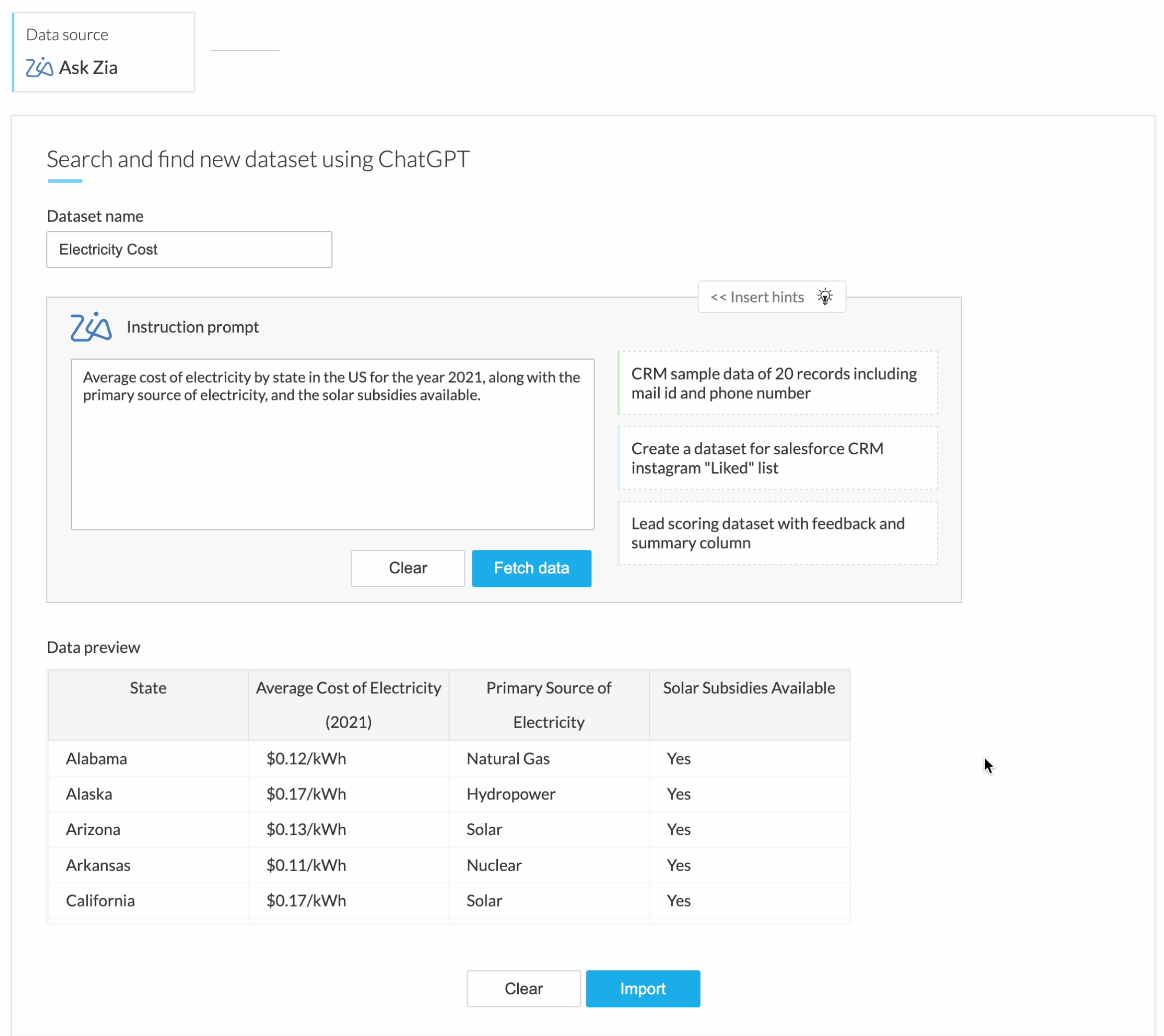The height and width of the screenshot is (1036, 1164).
Task: Click the Zia logo beside Ask Zia
Action: [39, 67]
